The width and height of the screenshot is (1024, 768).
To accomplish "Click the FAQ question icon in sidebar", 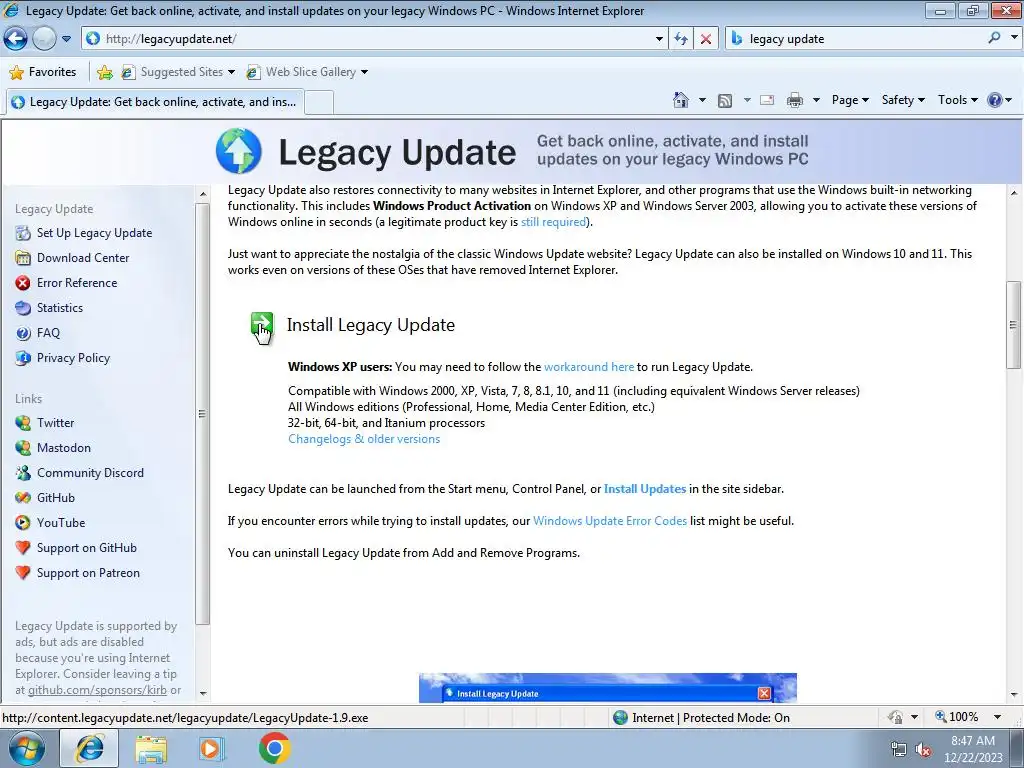I will [x=23, y=333].
